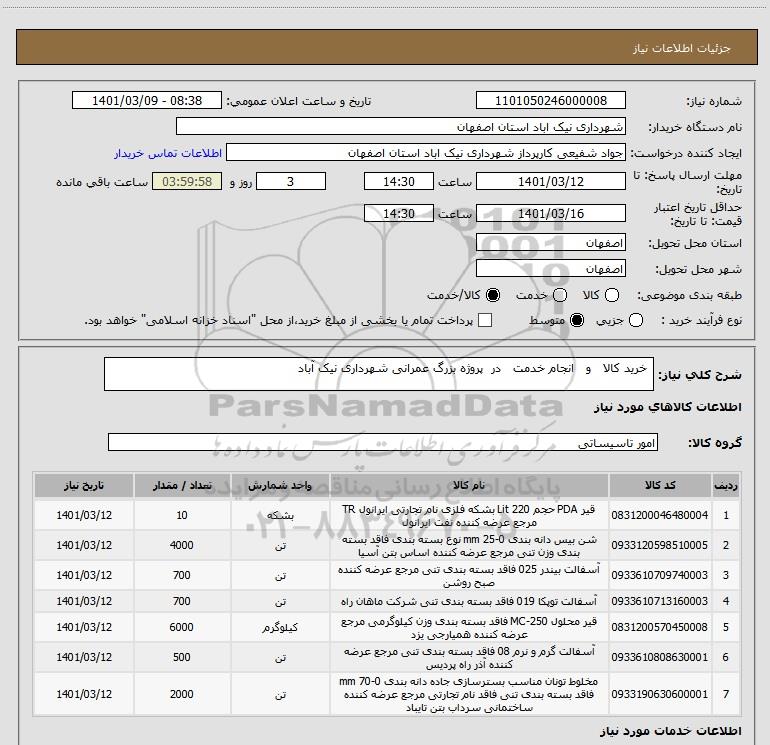Click item code 0933120598510005

(x=660, y=545)
